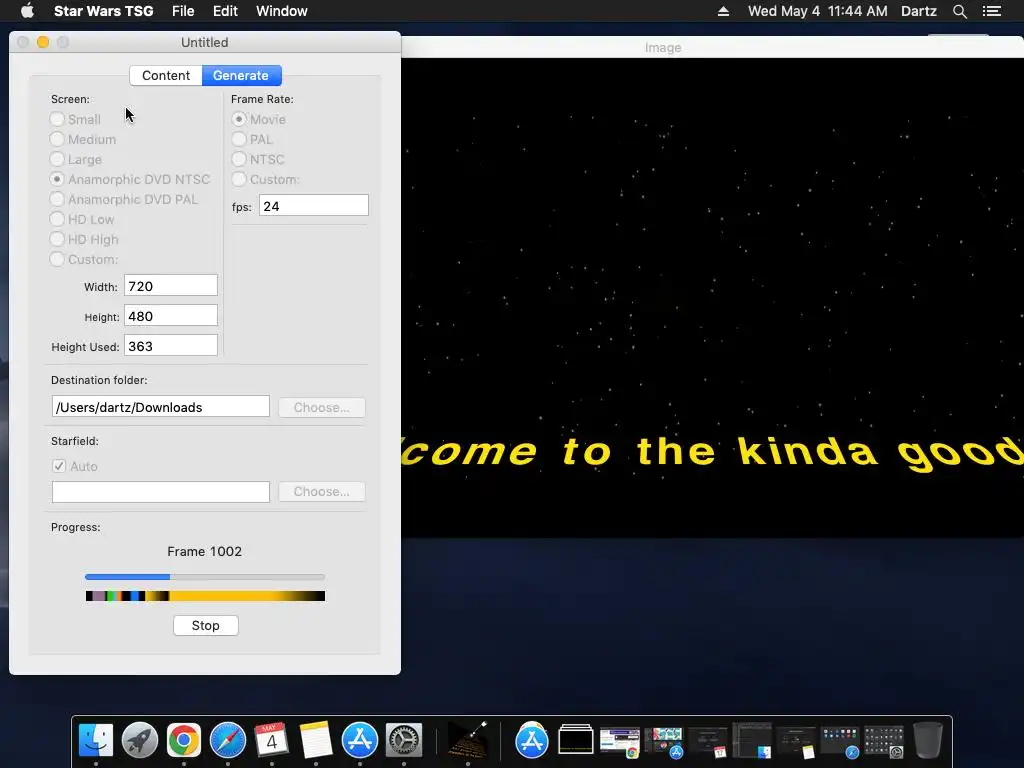Open the Trash in the Dock
The image size is (1024, 768).
point(927,741)
